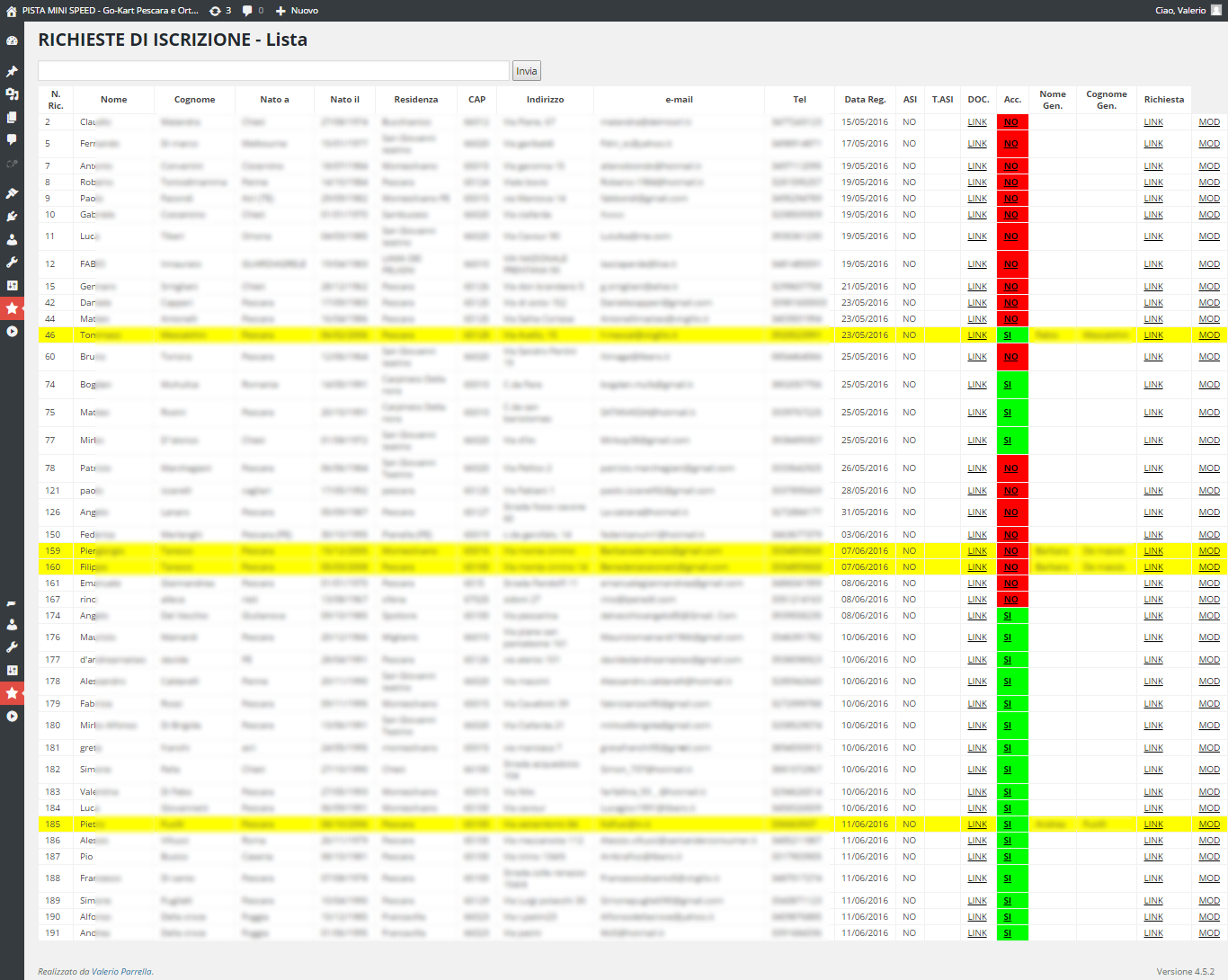Open the MOD link for request 5
The width and height of the screenshot is (1228, 980).
(1209, 144)
